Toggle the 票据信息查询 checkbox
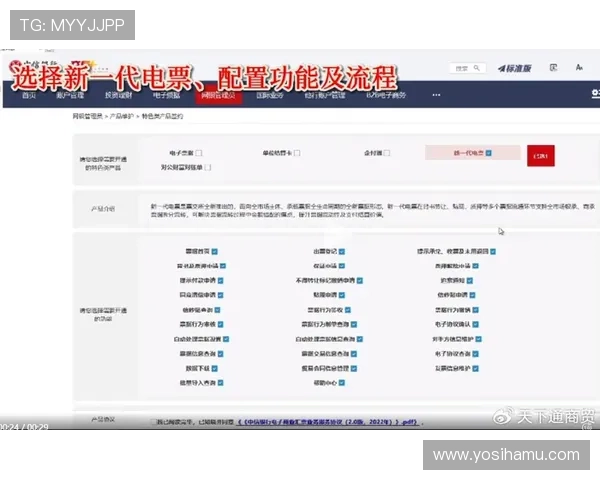 [221, 354]
